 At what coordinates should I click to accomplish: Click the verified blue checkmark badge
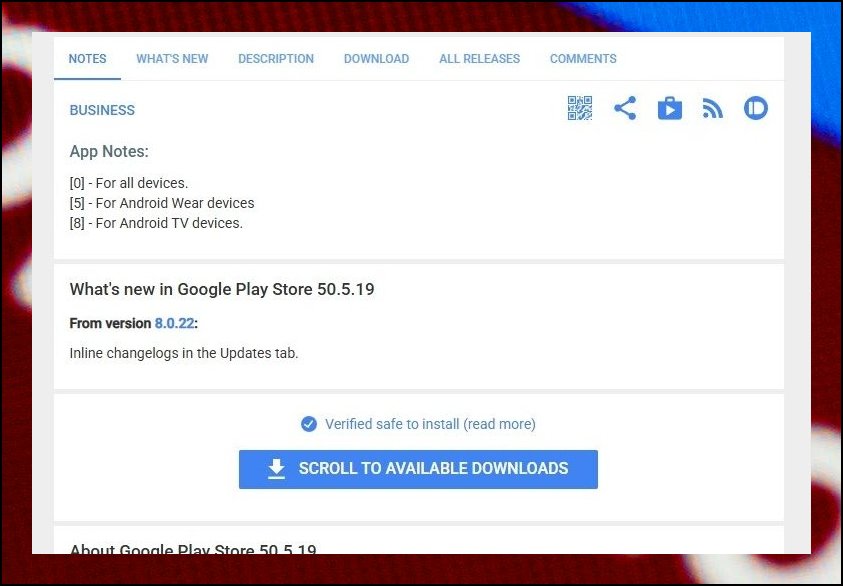309,424
